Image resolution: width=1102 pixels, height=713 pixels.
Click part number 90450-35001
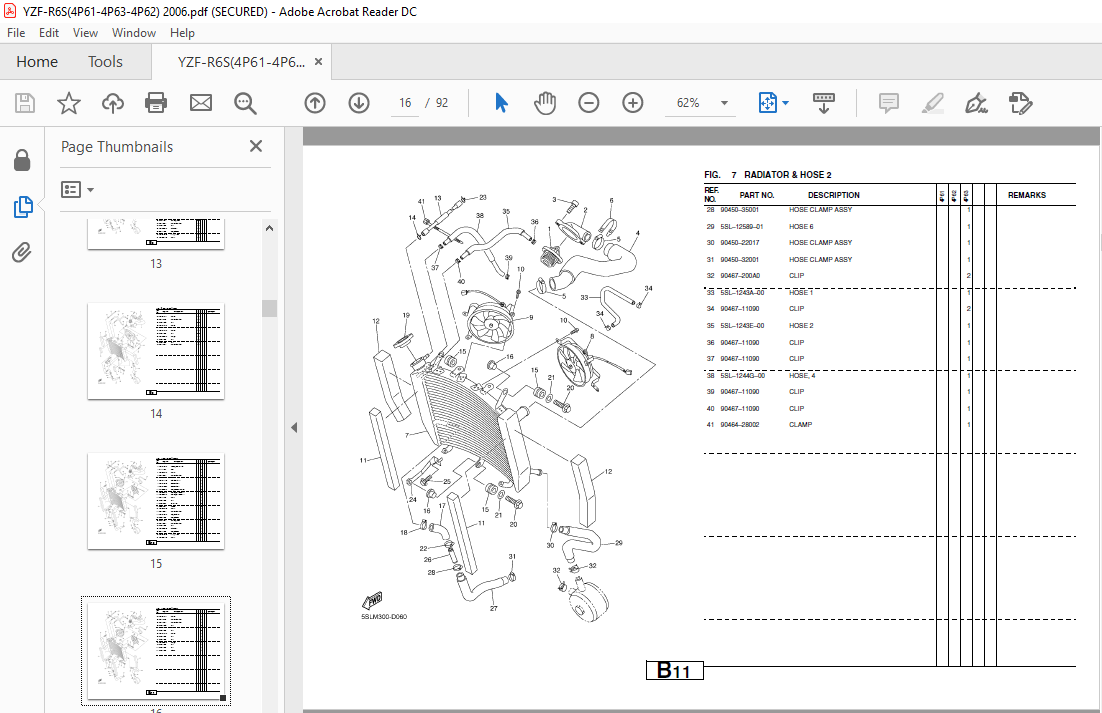click(739, 210)
